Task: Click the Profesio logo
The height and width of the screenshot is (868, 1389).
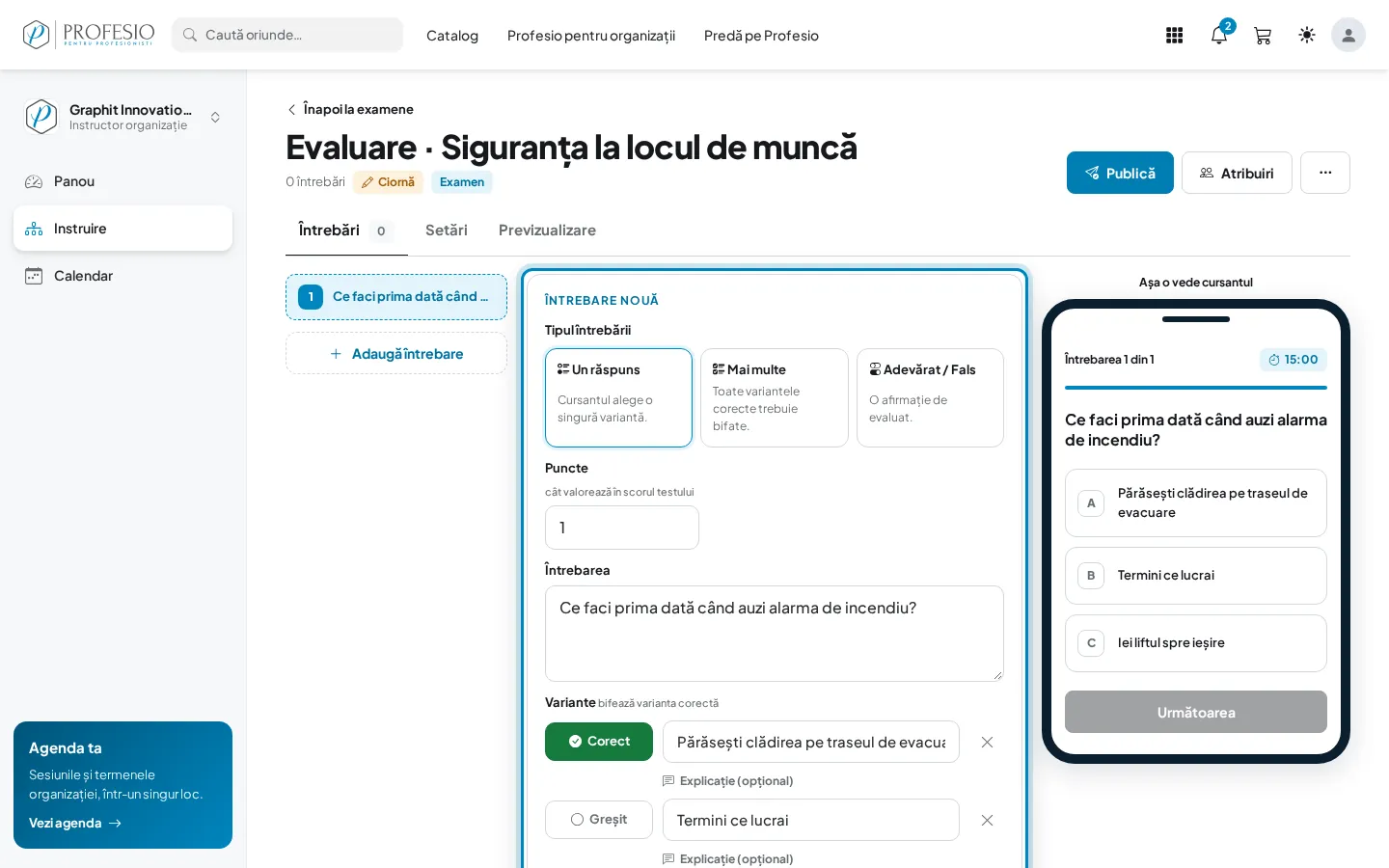Action: (x=89, y=35)
